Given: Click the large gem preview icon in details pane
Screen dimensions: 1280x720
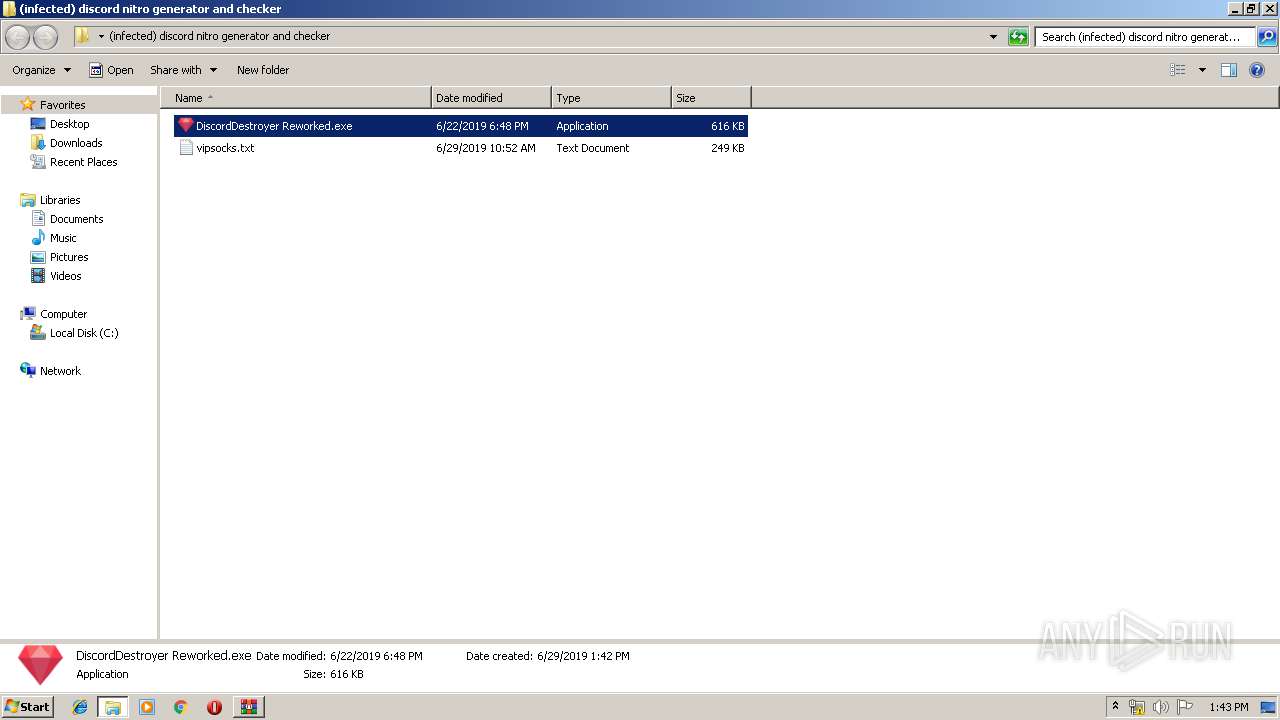Looking at the screenshot, I should click(40, 665).
